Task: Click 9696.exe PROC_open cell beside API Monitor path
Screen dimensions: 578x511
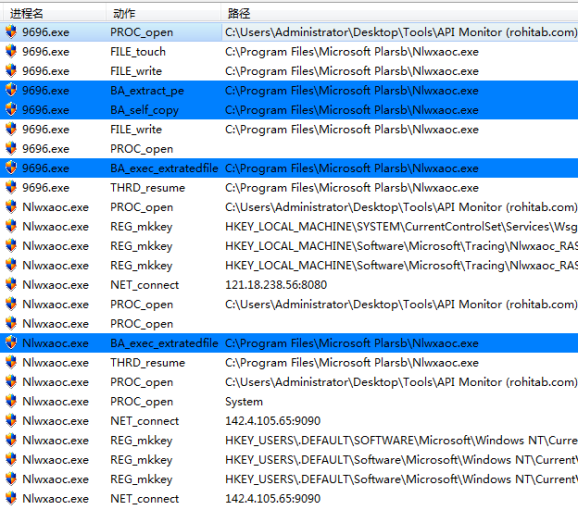Action: coord(142,32)
